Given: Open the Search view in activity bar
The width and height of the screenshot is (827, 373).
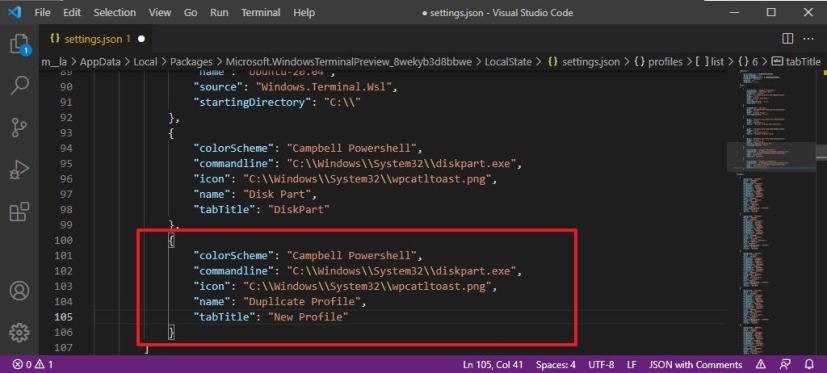Looking at the screenshot, I should pyautogui.click(x=19, y=86).
